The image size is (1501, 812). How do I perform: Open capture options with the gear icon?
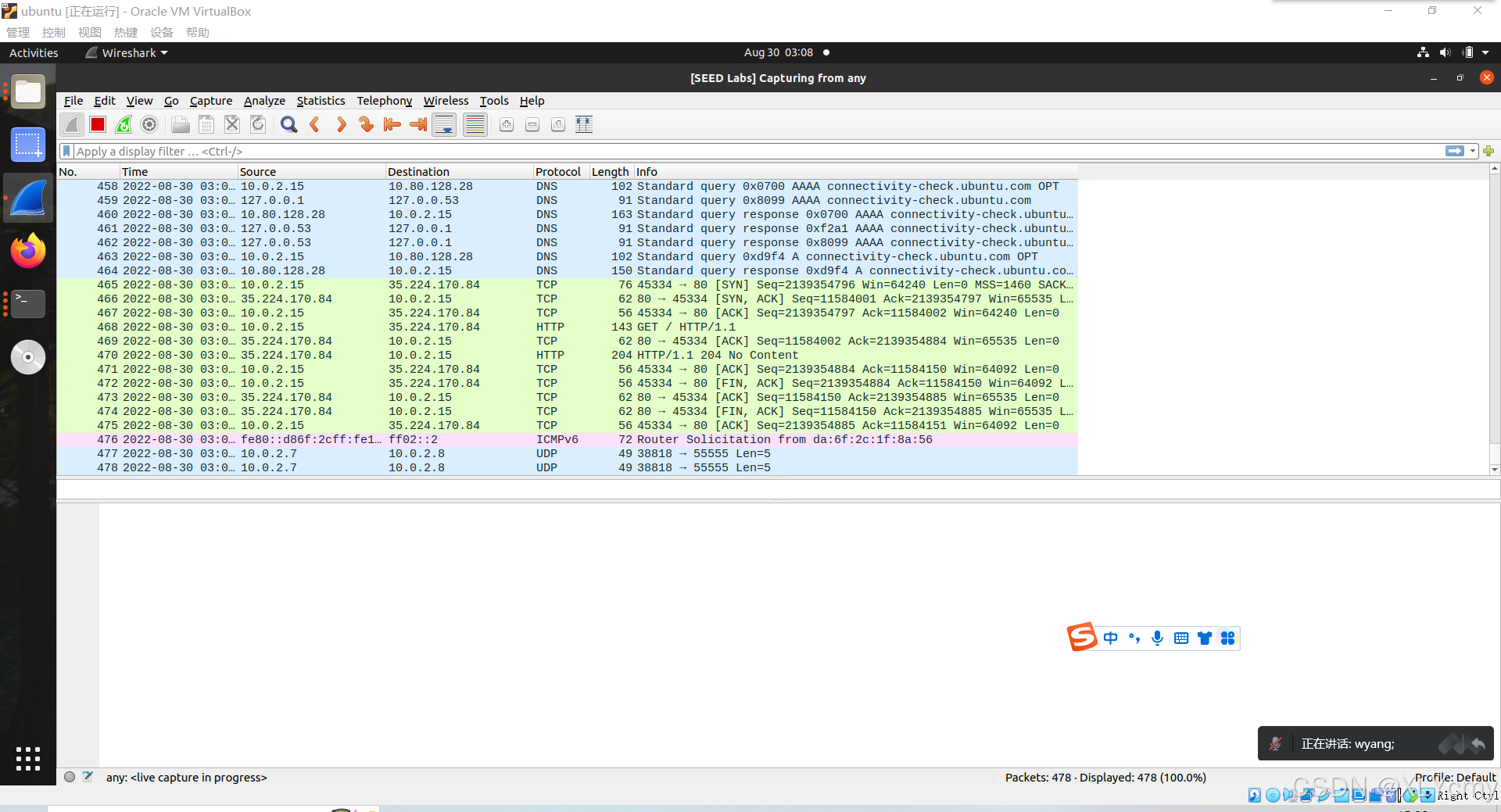[149, 124]
